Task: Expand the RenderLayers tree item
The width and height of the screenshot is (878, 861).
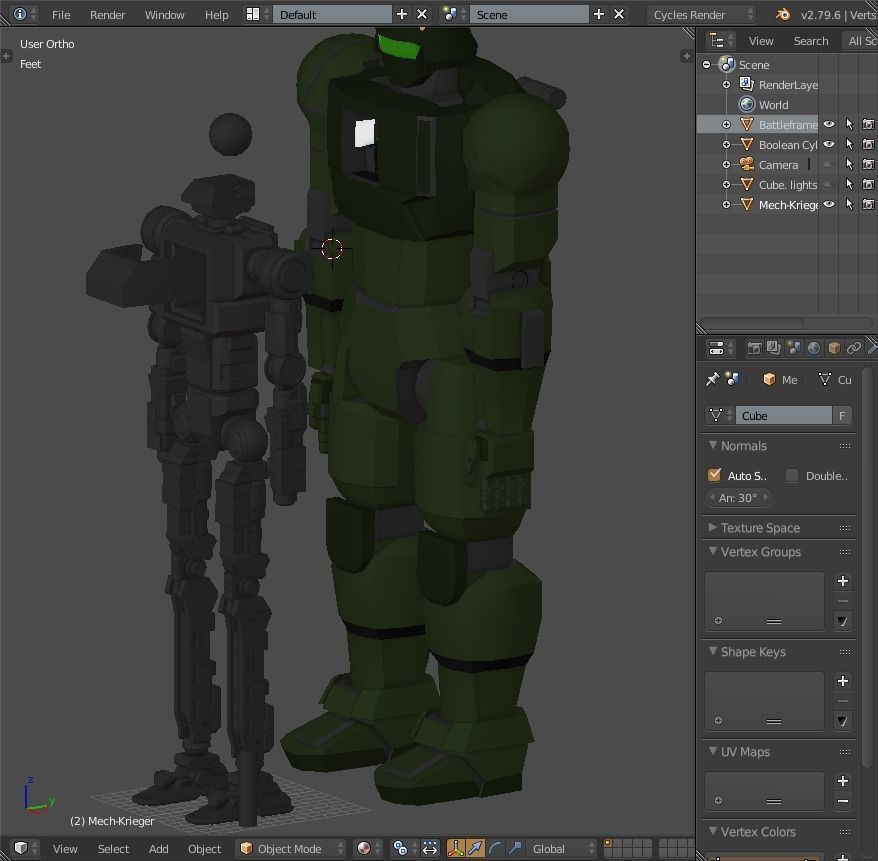Action: pos(726,85)
